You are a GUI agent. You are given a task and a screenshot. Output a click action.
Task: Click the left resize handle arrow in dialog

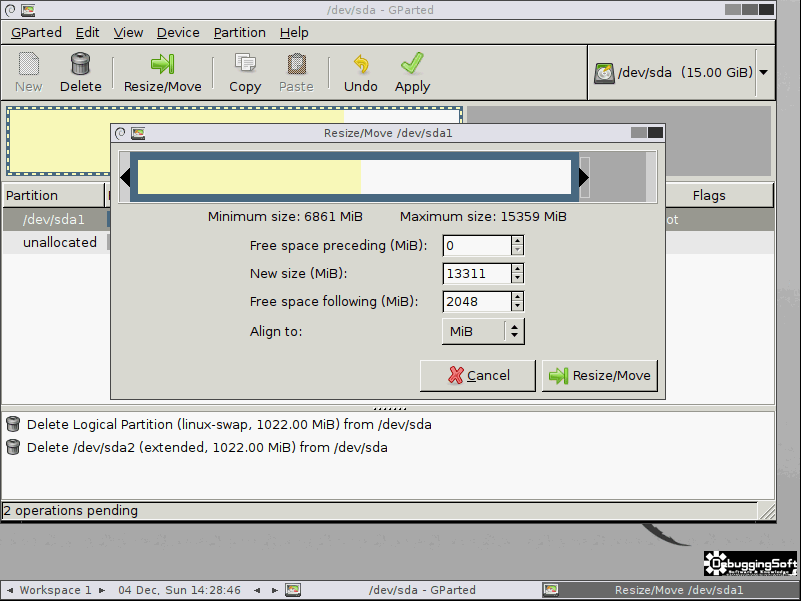pyautogui.click(x=125, y=177)
